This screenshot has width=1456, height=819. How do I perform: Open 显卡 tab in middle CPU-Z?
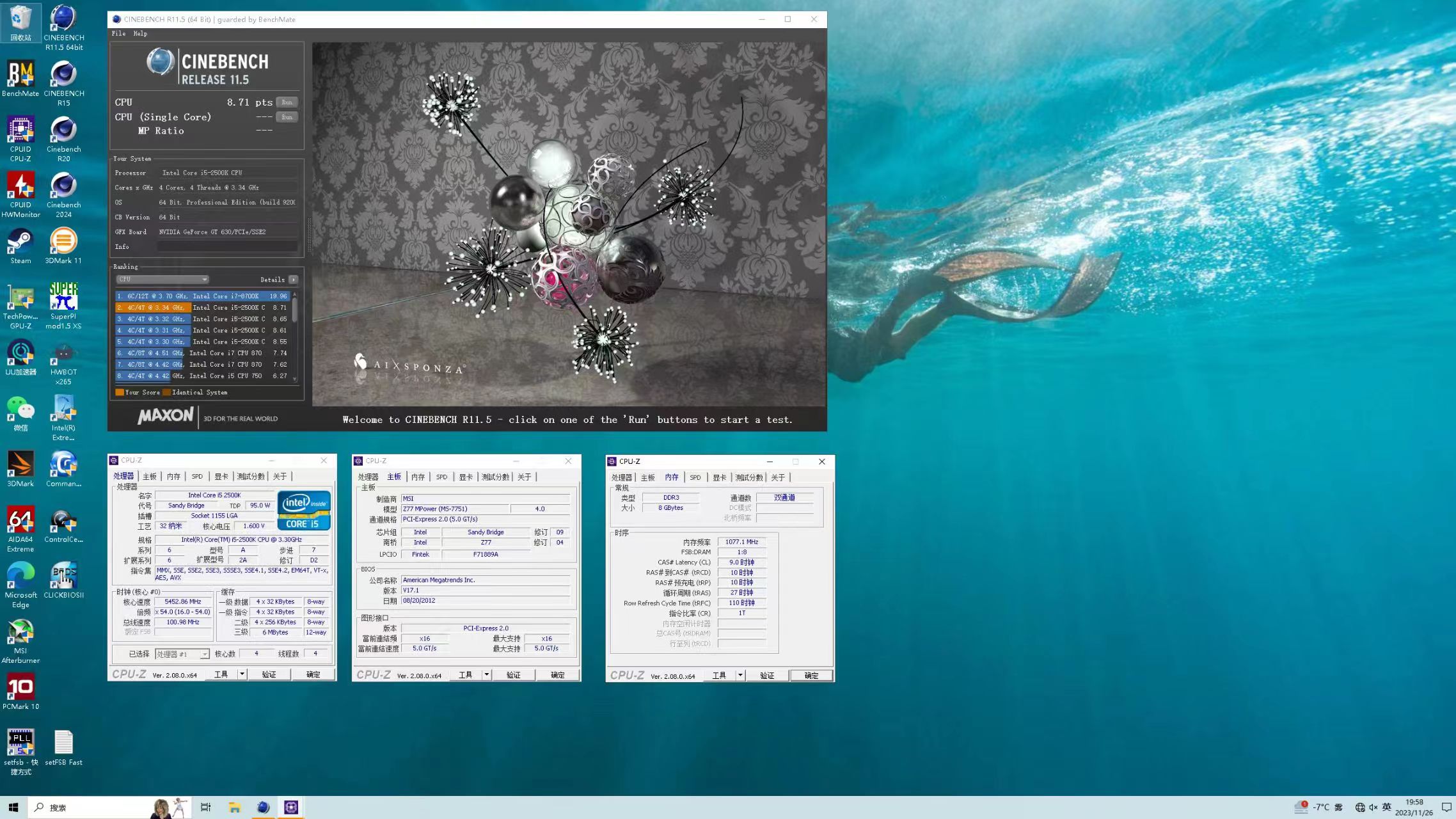466,477
